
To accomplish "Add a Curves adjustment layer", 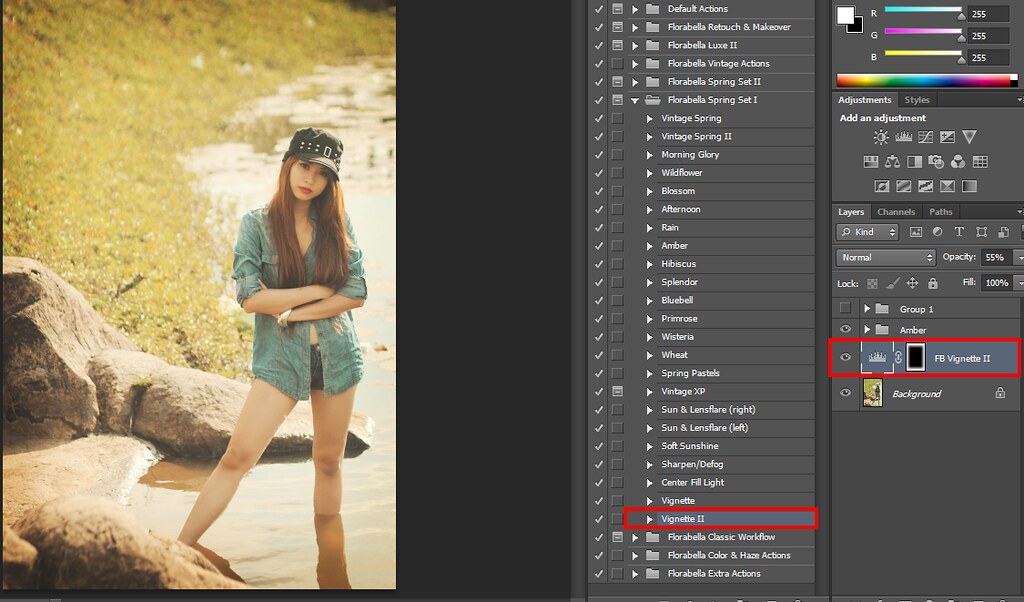I will tap(925, 137).
